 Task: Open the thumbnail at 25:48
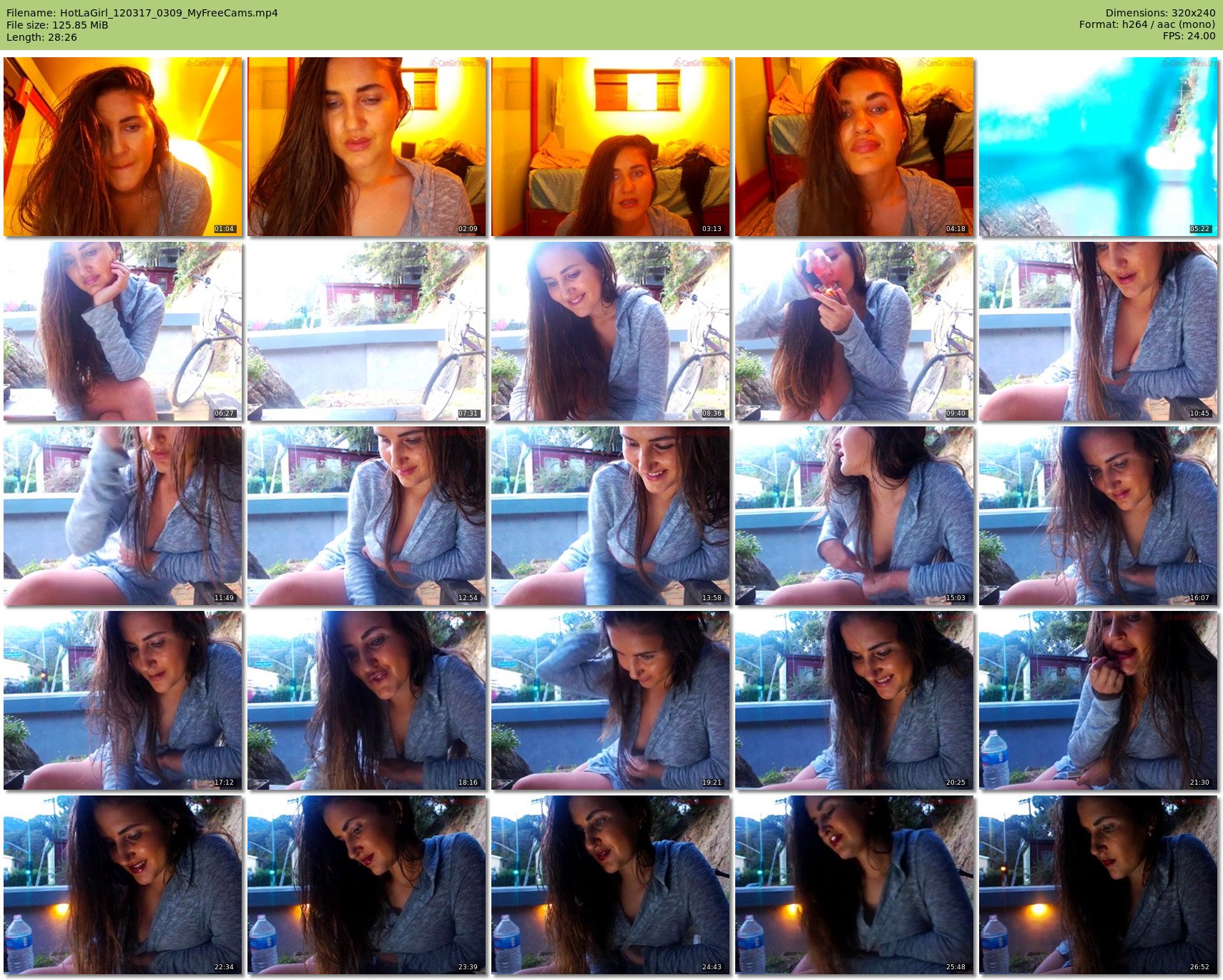click(855, 885)
